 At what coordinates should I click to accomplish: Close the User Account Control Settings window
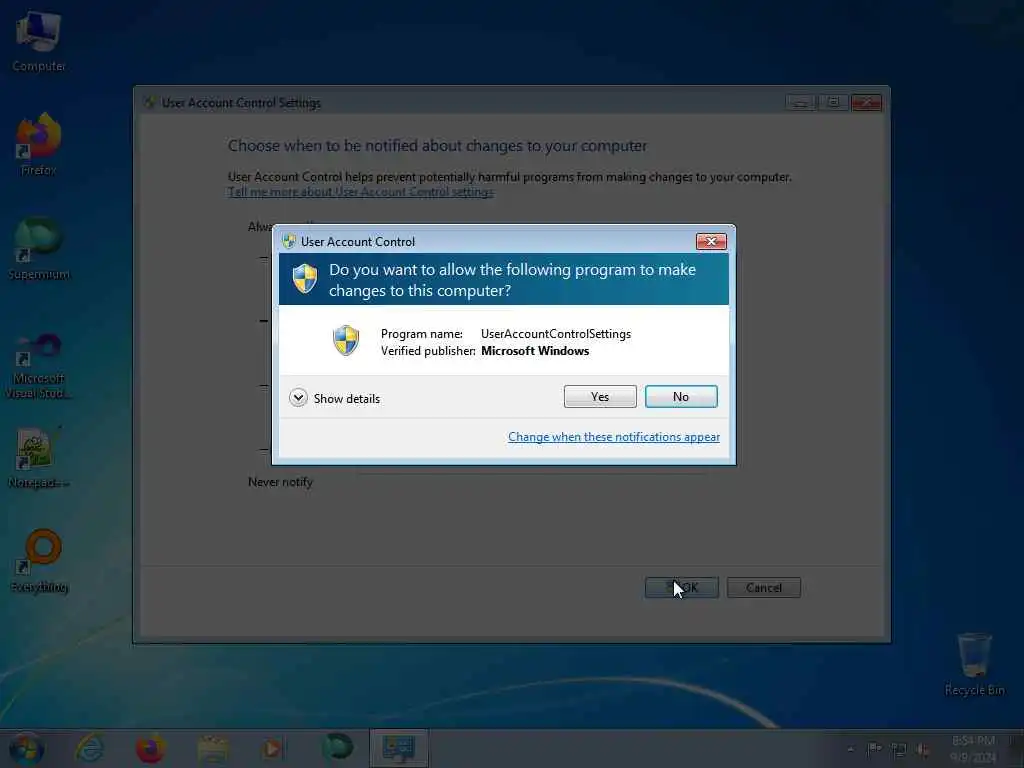(866, 103)
